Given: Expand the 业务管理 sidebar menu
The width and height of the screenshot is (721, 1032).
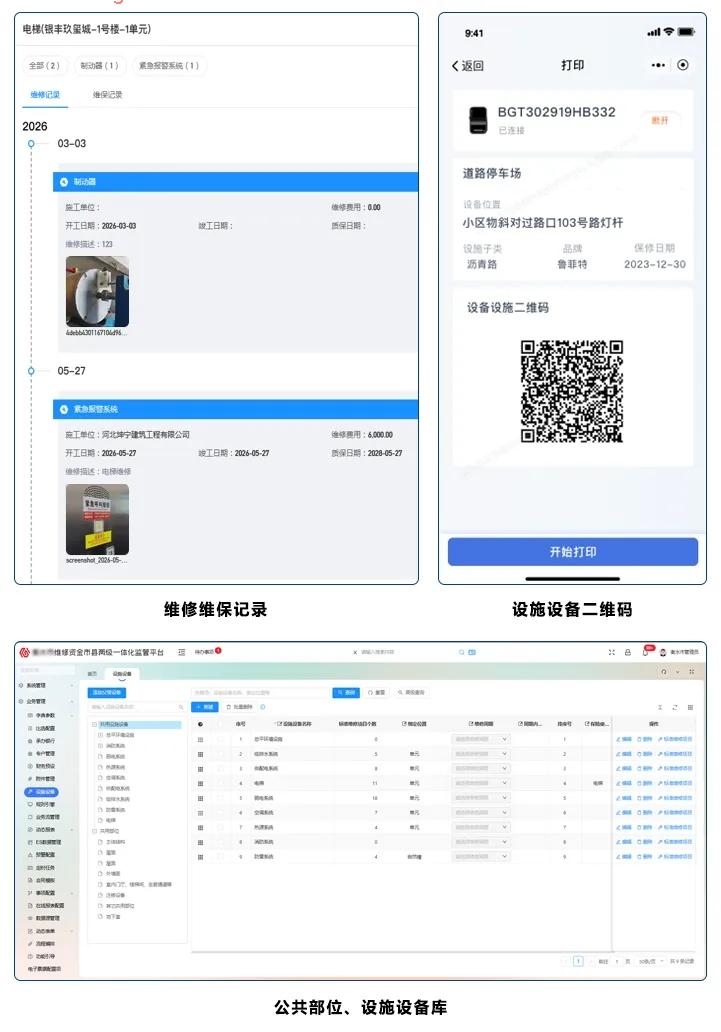Looking at the screenshot, I should click(x=46, y=702).
